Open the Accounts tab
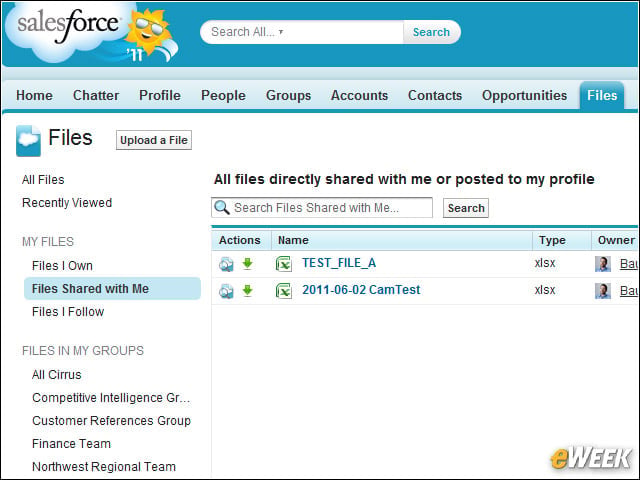Viewport: 640px width, 480px height. pyautogui.click(x=359, y=95)
